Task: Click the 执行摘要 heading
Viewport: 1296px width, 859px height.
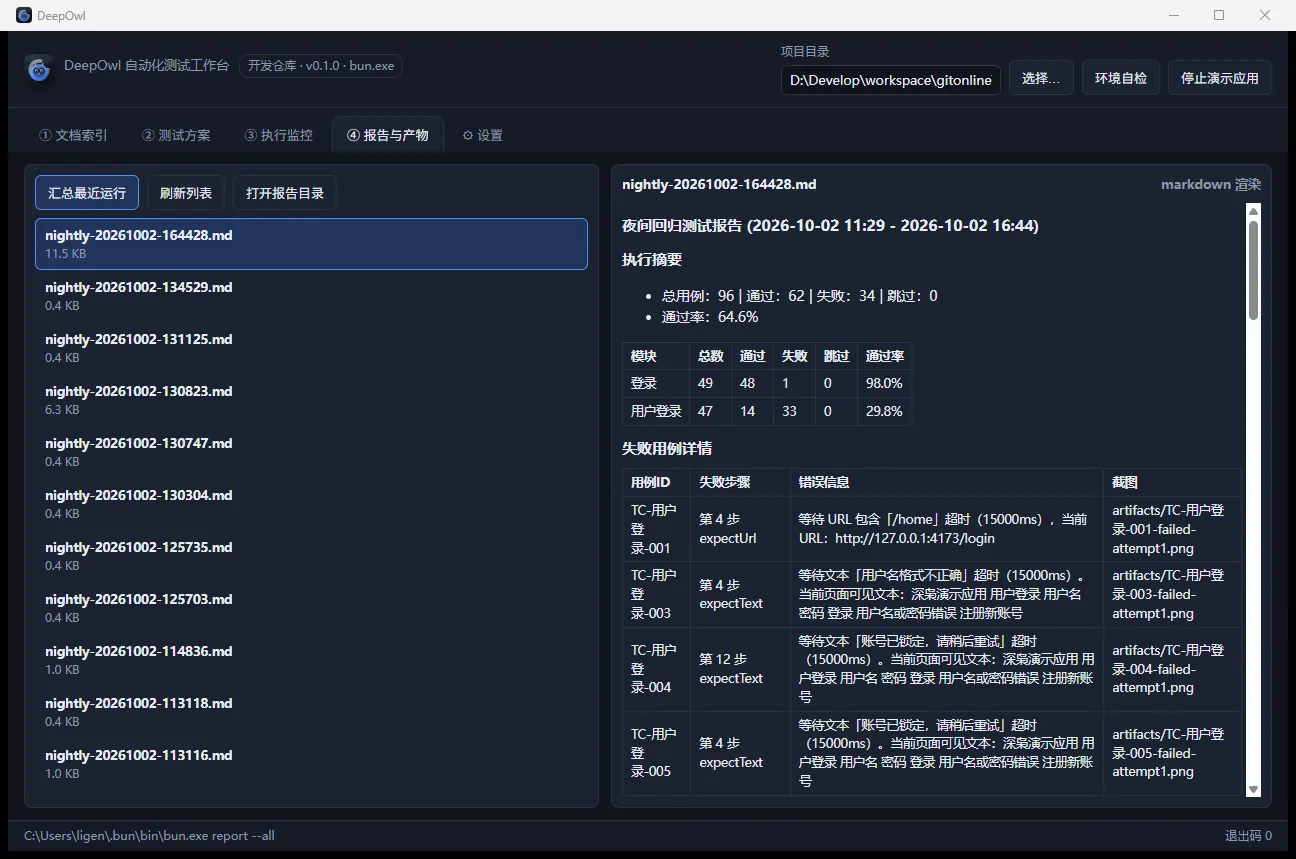Action: point(652,259)
